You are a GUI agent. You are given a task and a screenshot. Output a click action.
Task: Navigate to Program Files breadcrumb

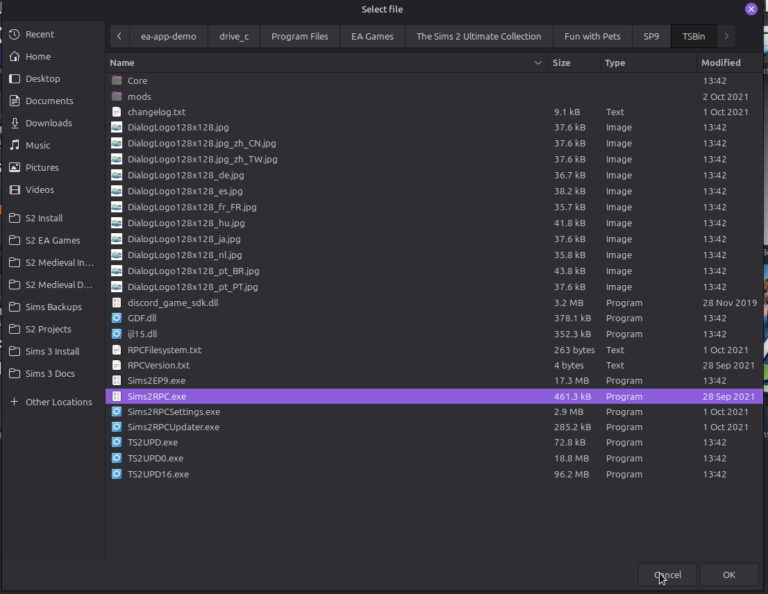click(299, 37)
